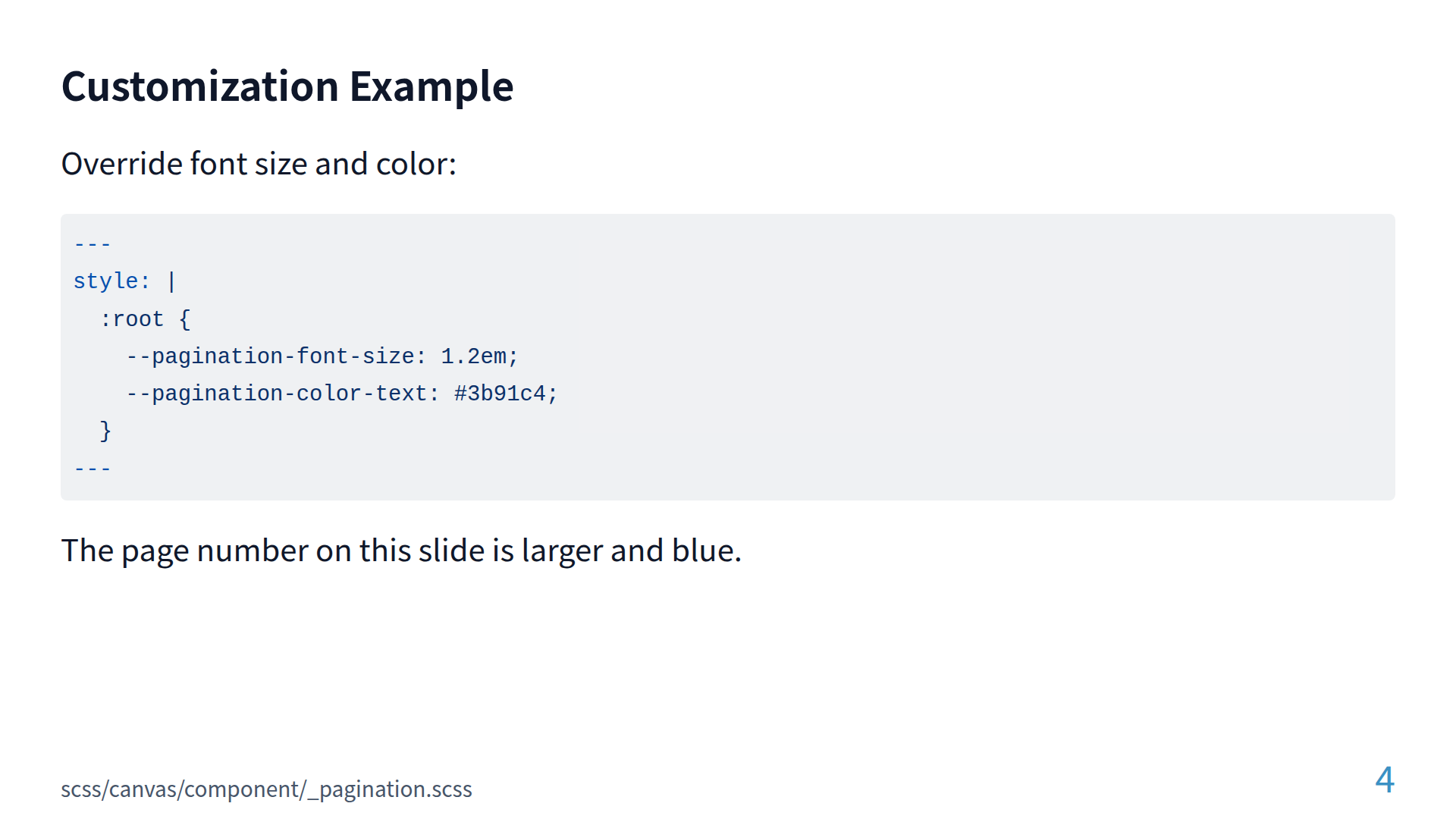The height and width of the screenshot is (819, 1456).
Task: Click the sentence about the larger blue page number
Action: (400, 551)
